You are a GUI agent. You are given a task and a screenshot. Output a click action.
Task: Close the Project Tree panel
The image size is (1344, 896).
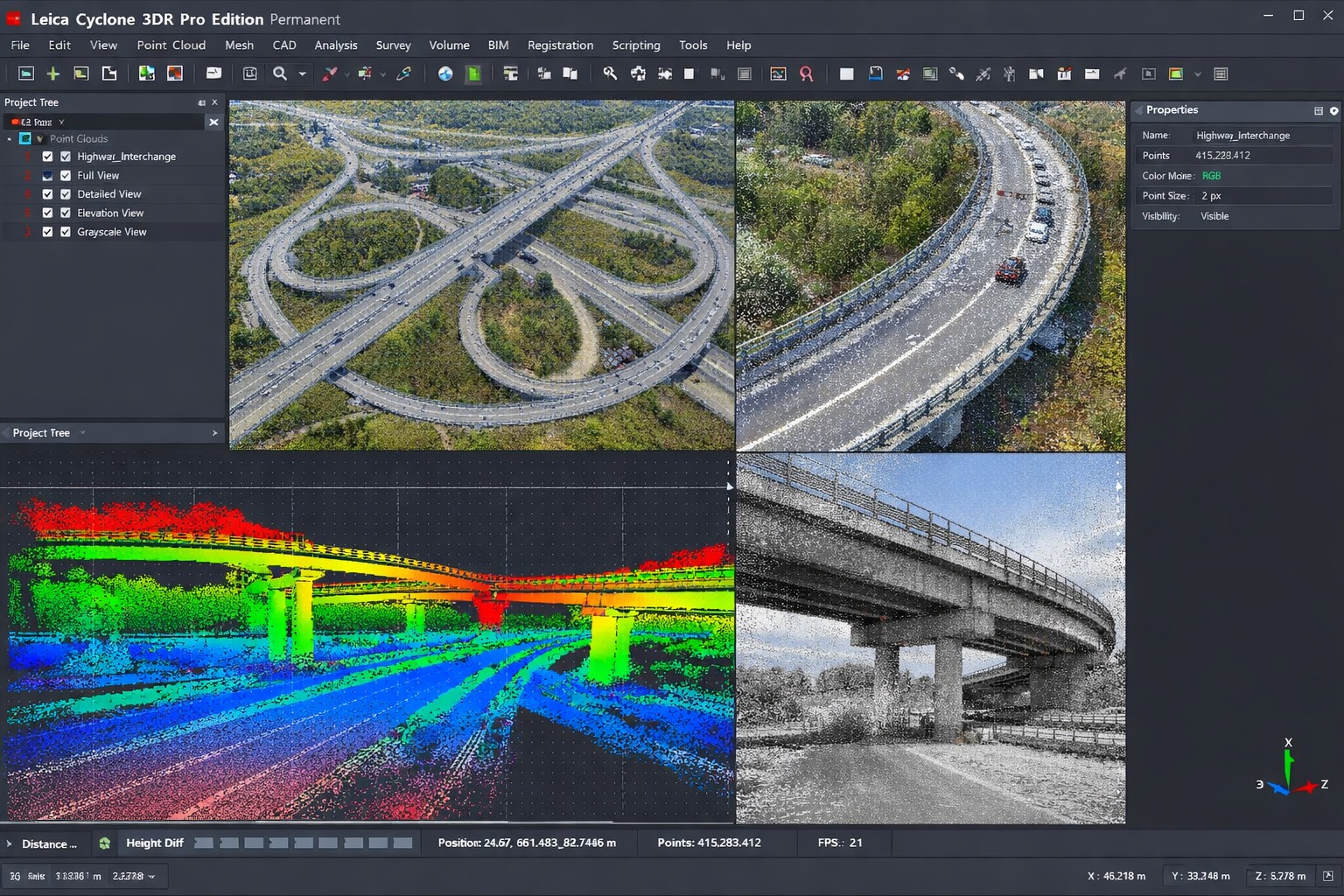pos(215,102)
